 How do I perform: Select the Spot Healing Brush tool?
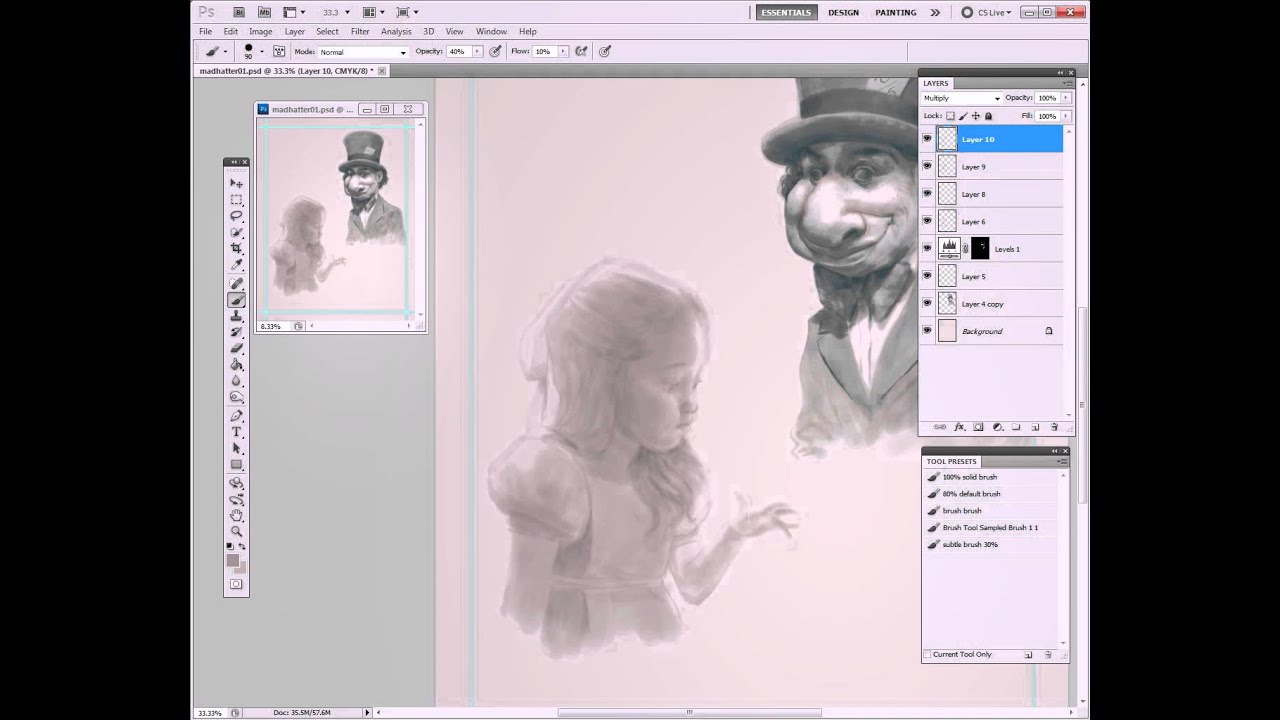[x=236, y=283]
